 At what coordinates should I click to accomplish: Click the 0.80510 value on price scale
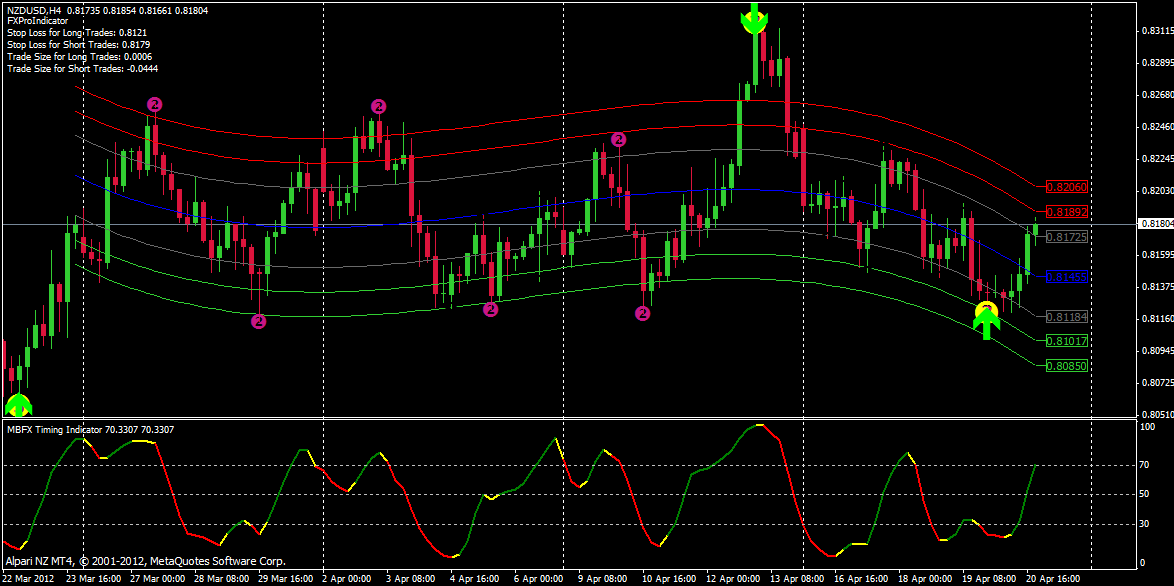pos(1156,414)
